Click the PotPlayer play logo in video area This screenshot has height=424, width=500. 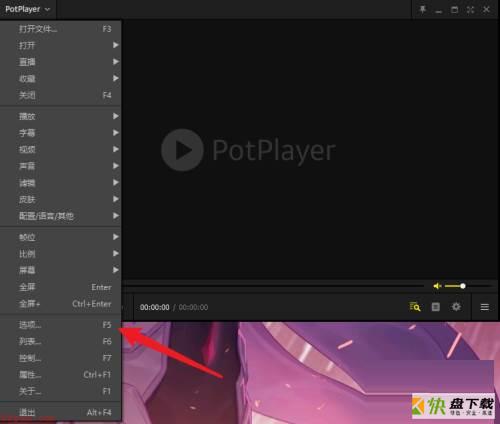pos(182,150)
